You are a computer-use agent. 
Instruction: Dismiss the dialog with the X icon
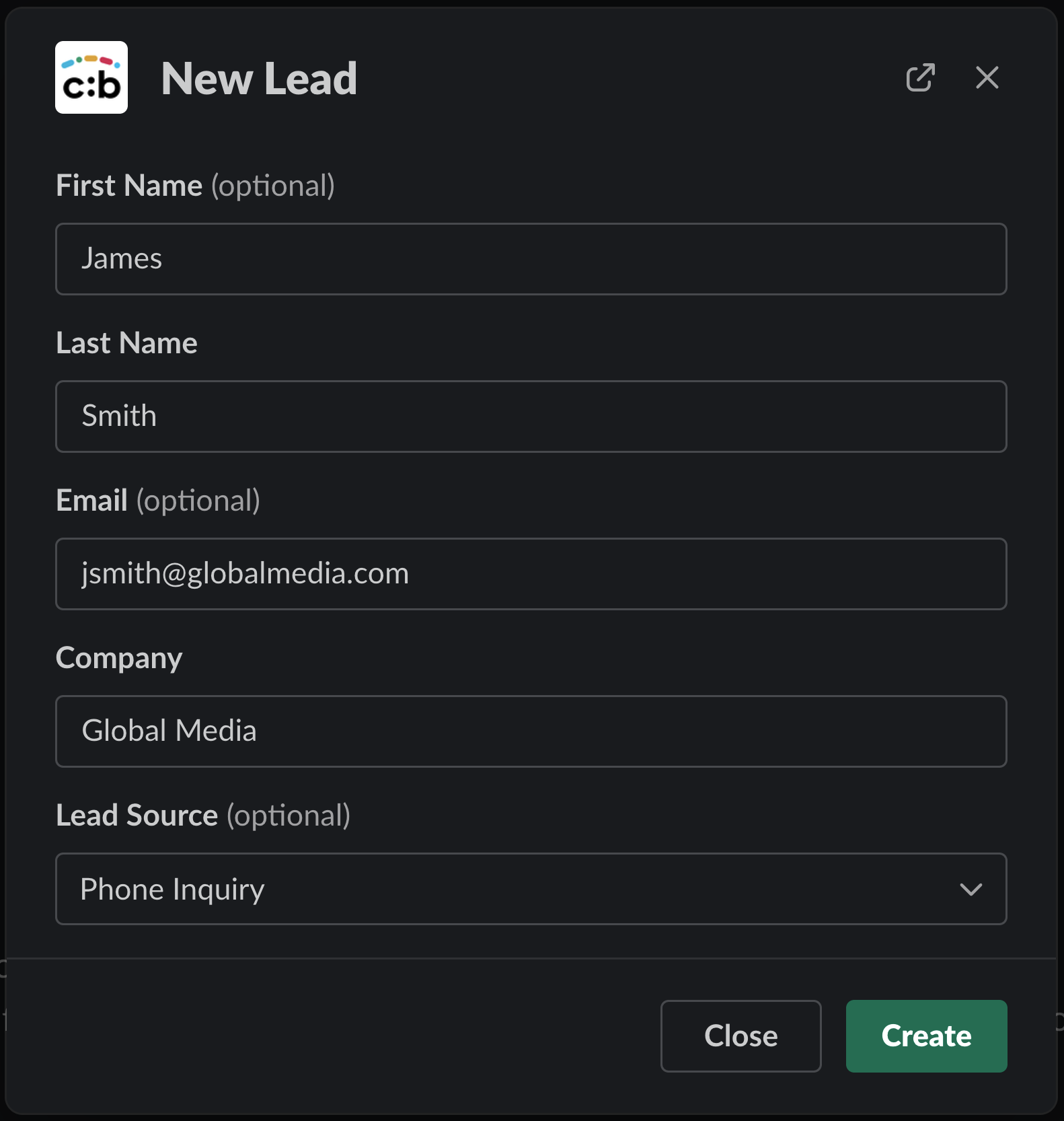pos(987,77)
